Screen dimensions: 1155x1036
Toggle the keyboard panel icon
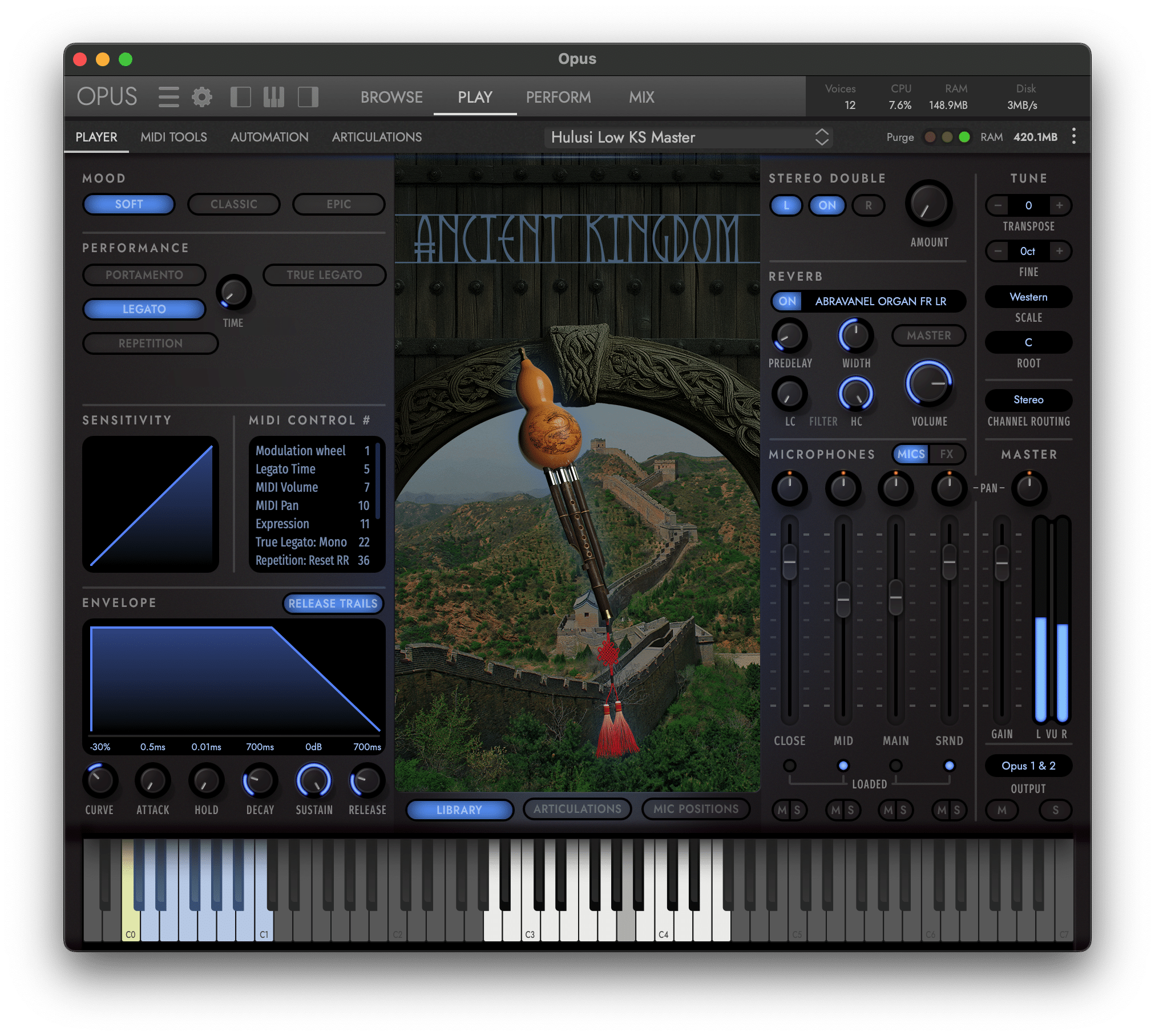[274, 97]
